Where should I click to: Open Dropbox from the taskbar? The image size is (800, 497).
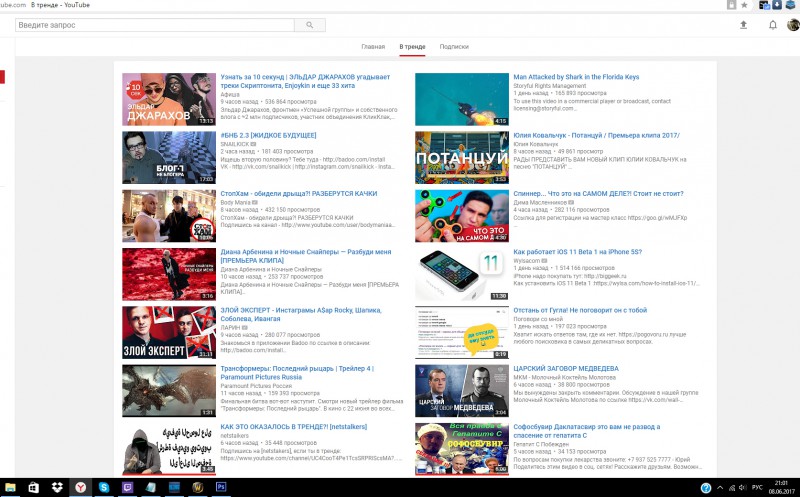(57, 487)
